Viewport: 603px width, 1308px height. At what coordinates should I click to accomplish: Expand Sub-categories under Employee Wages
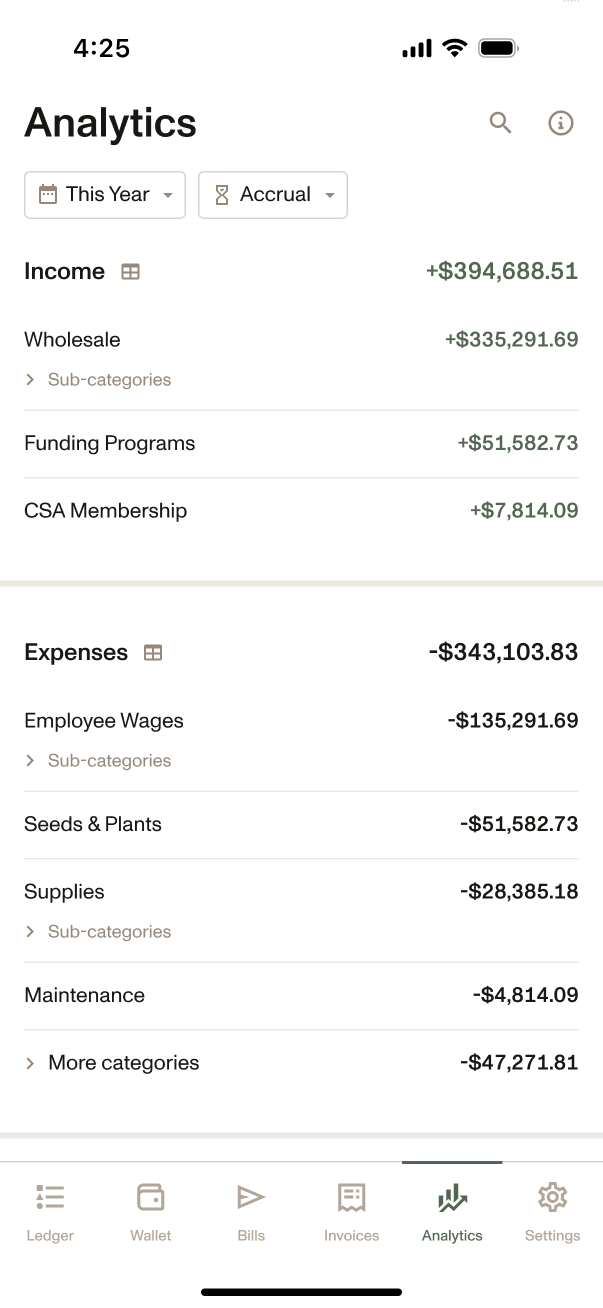98,761
